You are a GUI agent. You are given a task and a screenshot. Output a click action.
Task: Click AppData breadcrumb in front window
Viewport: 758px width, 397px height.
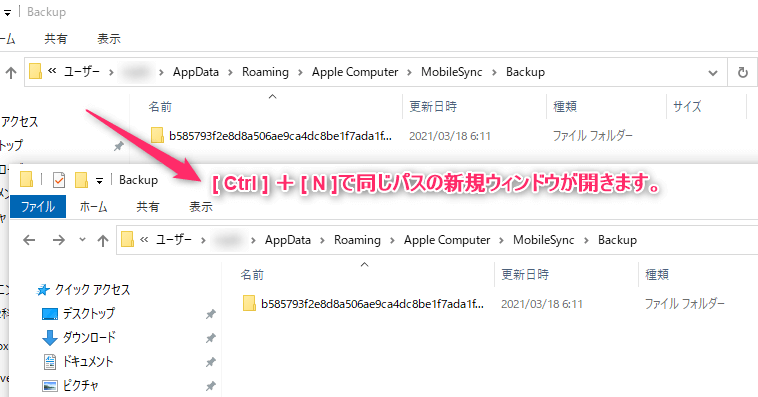click(288, 240)
